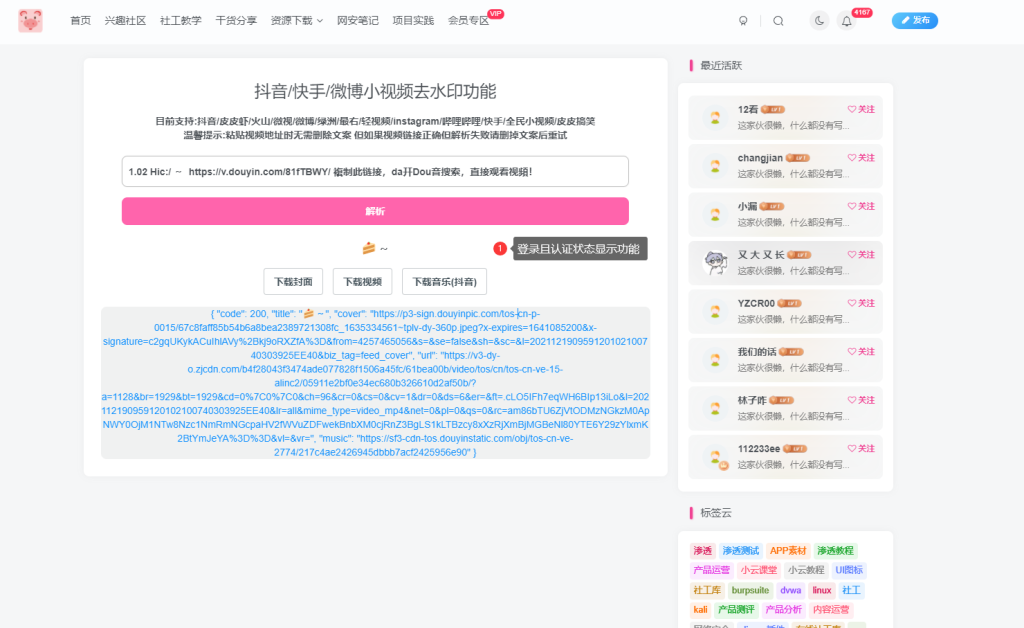Select the dvwa tag

[790, 590]
